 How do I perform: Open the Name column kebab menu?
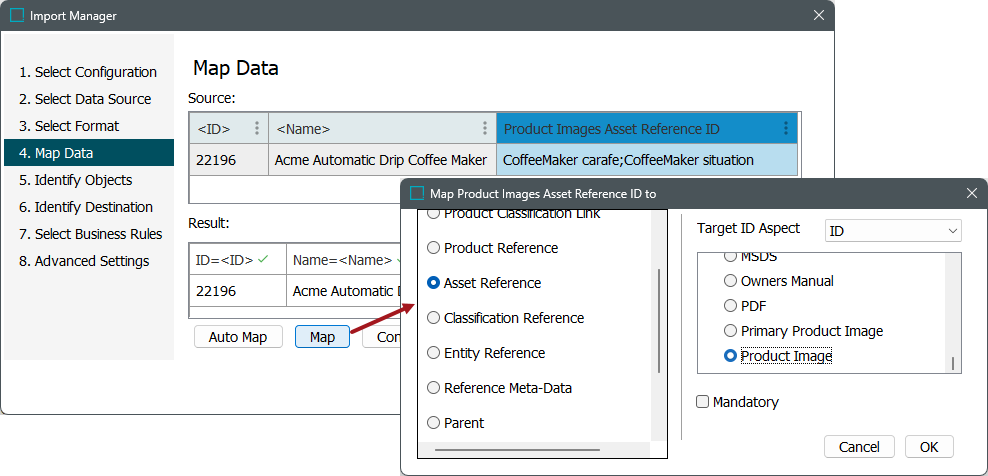(484, 129)
